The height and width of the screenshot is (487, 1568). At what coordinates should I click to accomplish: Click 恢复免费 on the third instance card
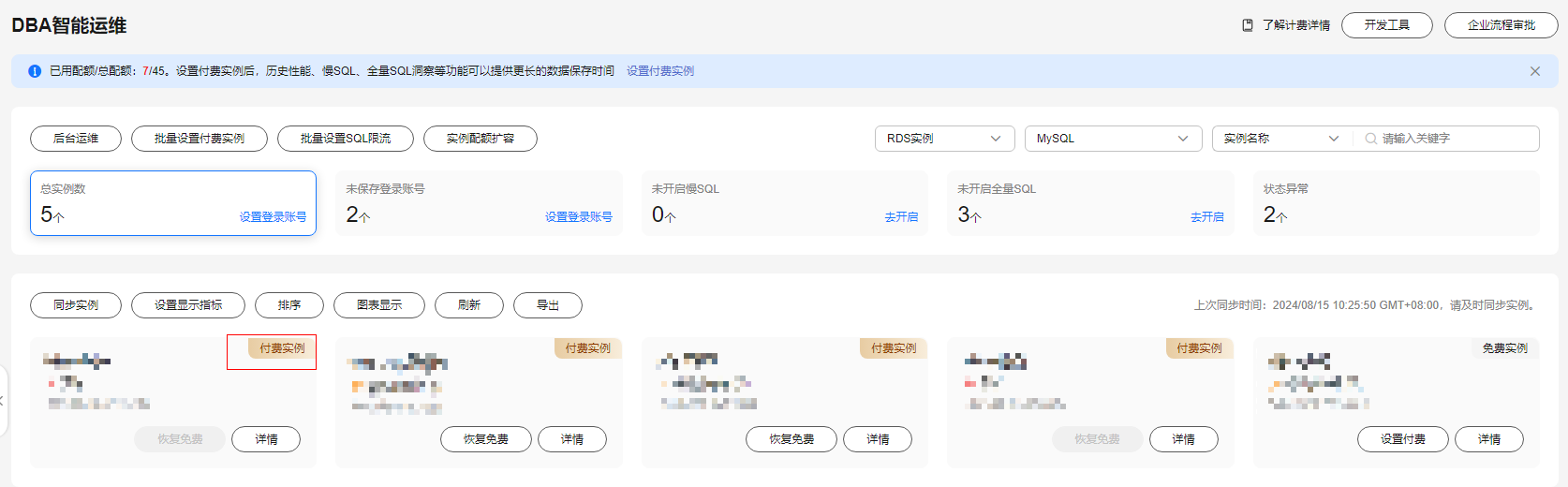coord(791,439)
